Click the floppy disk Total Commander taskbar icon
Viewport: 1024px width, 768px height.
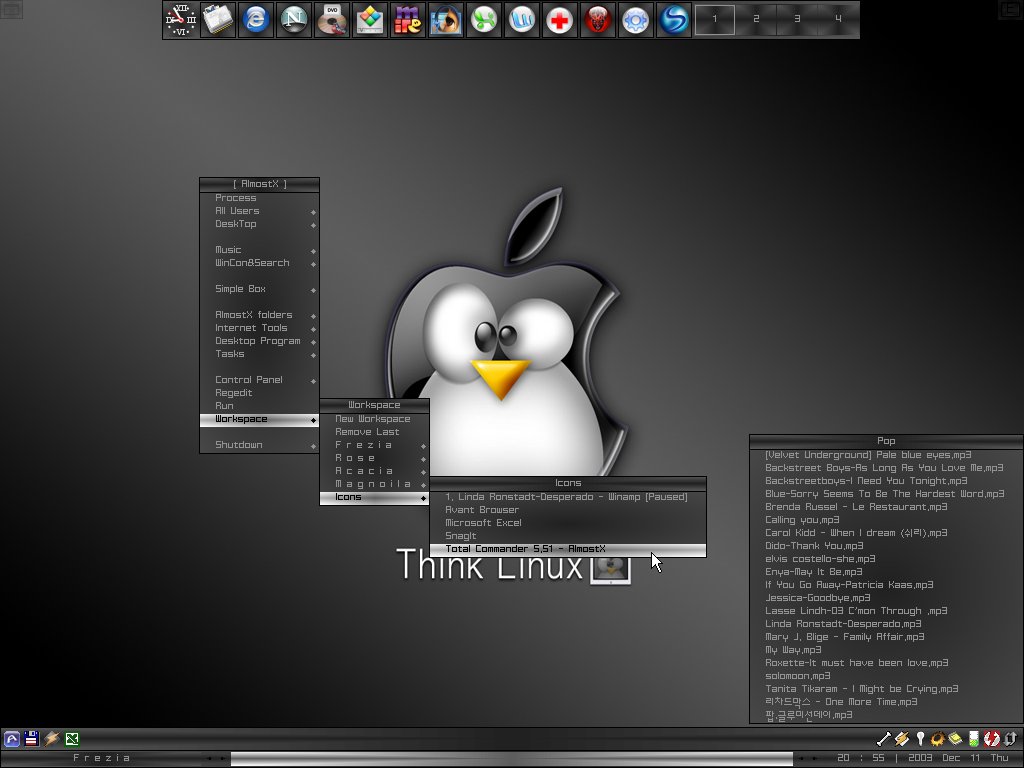pyautogui.click(x=31, y=739)
